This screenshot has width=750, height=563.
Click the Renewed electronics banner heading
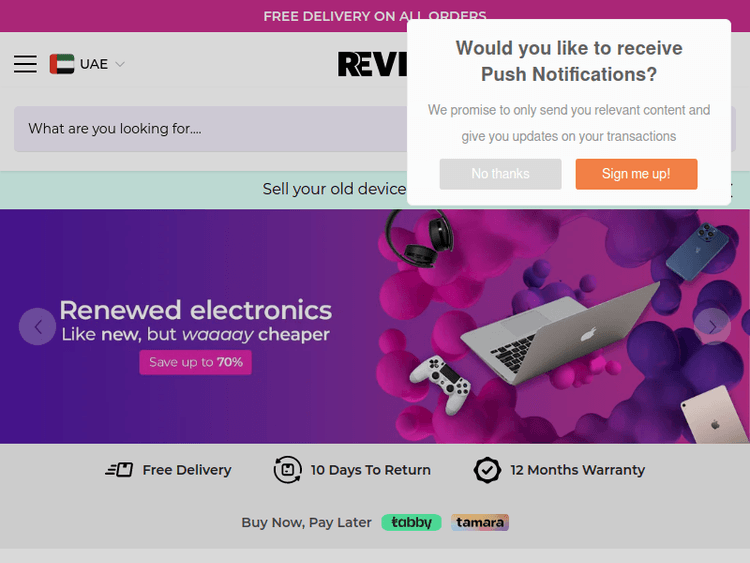coord(196,310)
